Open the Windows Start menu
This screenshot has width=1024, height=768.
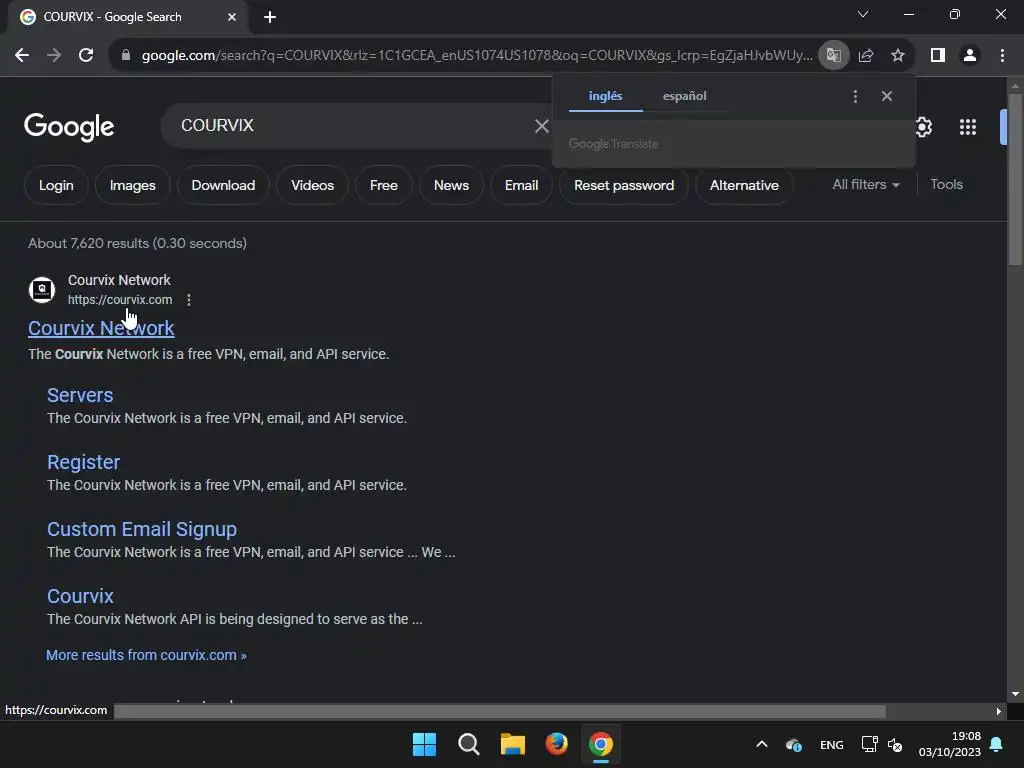(x=424, y=744)
